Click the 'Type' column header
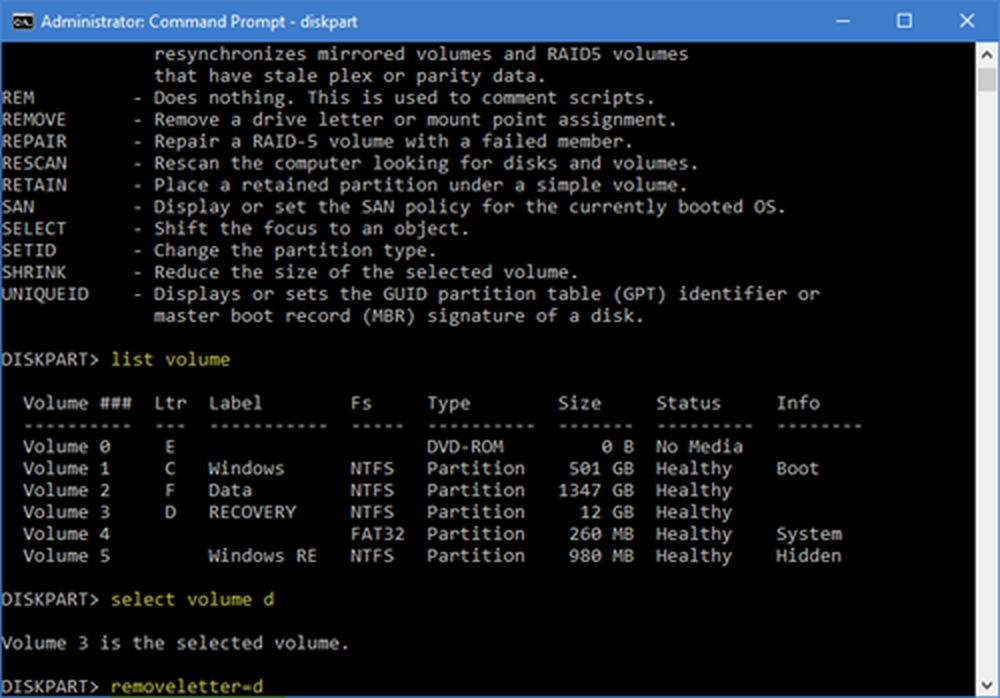1000x698 pixels. [x=449, y=403]
